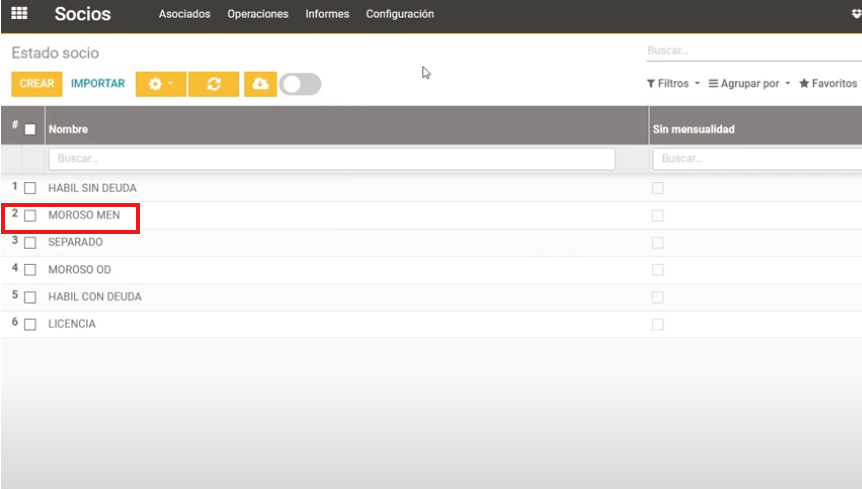Viewport: 862px width, 489px height.
Task: Click the IMPORTAR button
Action: click(98, 84)
